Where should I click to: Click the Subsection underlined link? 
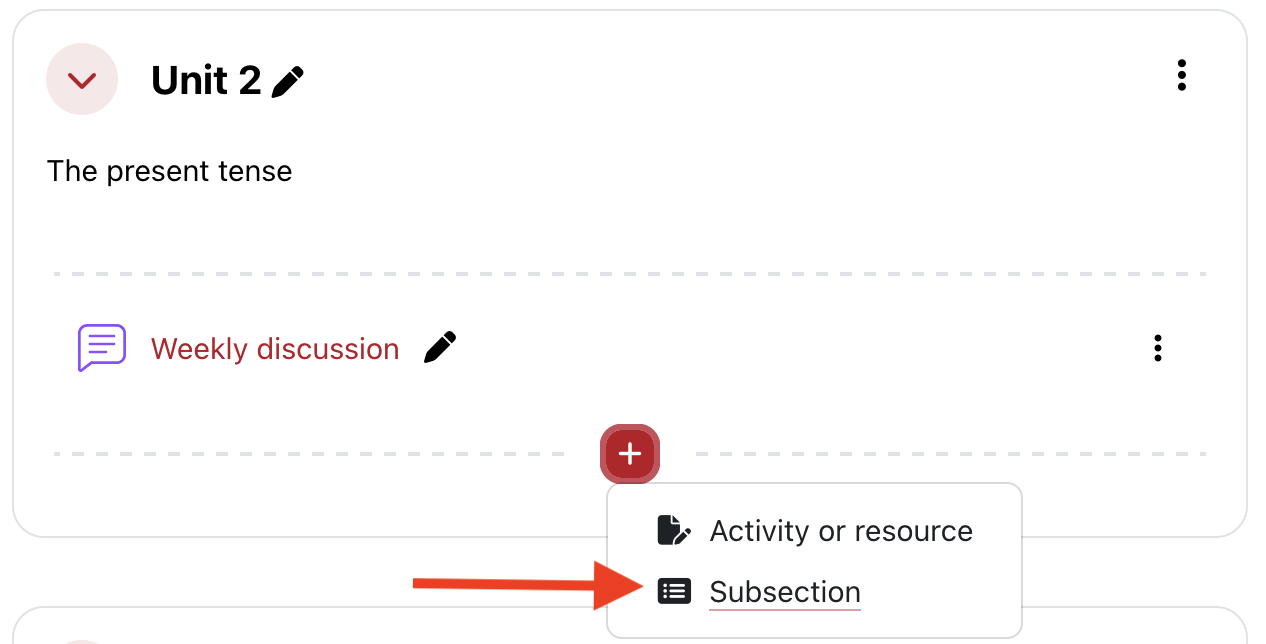(784, 590)
